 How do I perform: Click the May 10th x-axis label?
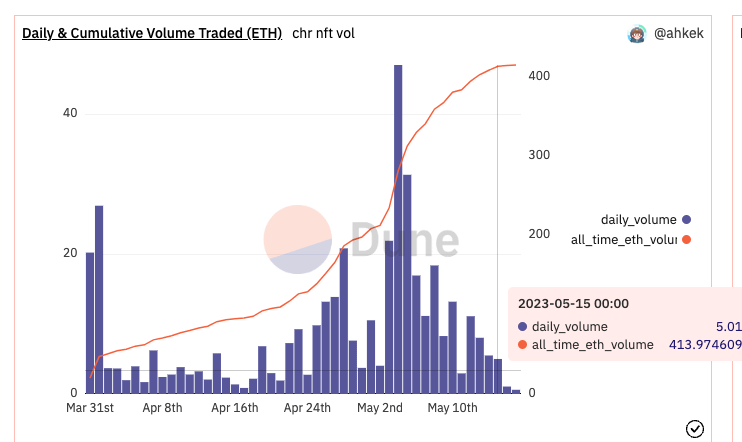[452, 408]
